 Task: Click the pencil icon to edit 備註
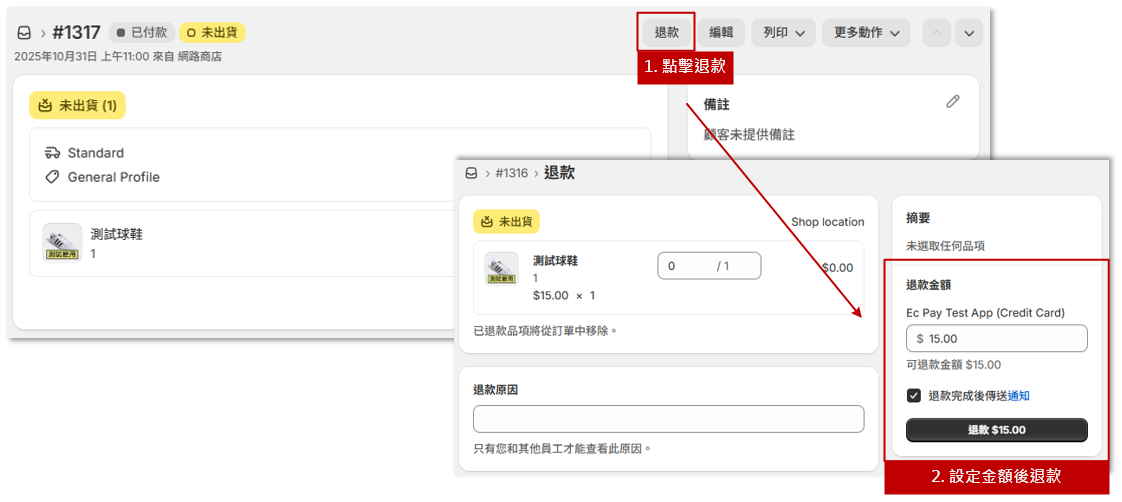click(x=953, y=102)
